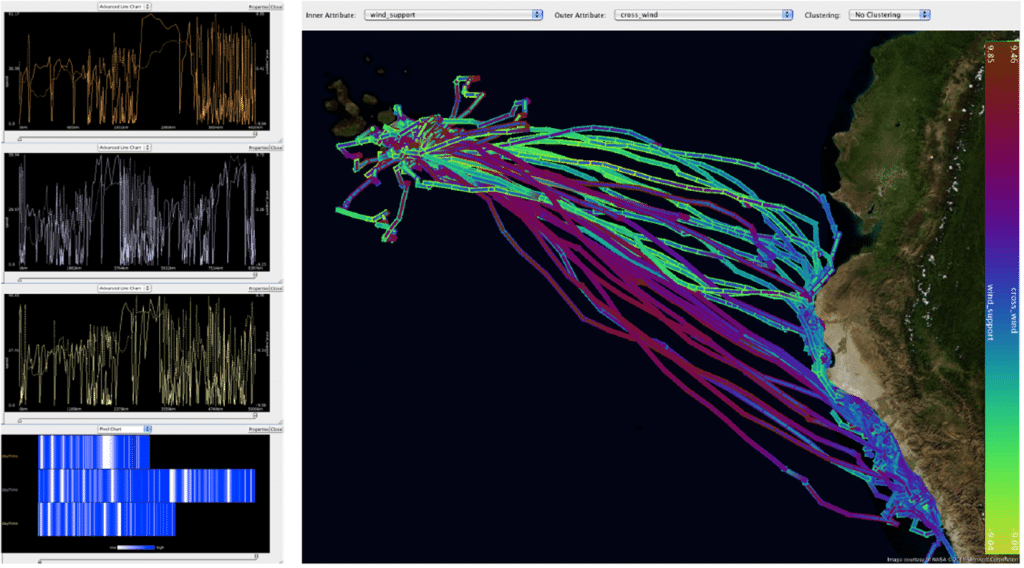Image resolution: width=1024 pixels, height=568 pixels.
Task: Close the white line chart panel
Action: [x=276, y=148]
